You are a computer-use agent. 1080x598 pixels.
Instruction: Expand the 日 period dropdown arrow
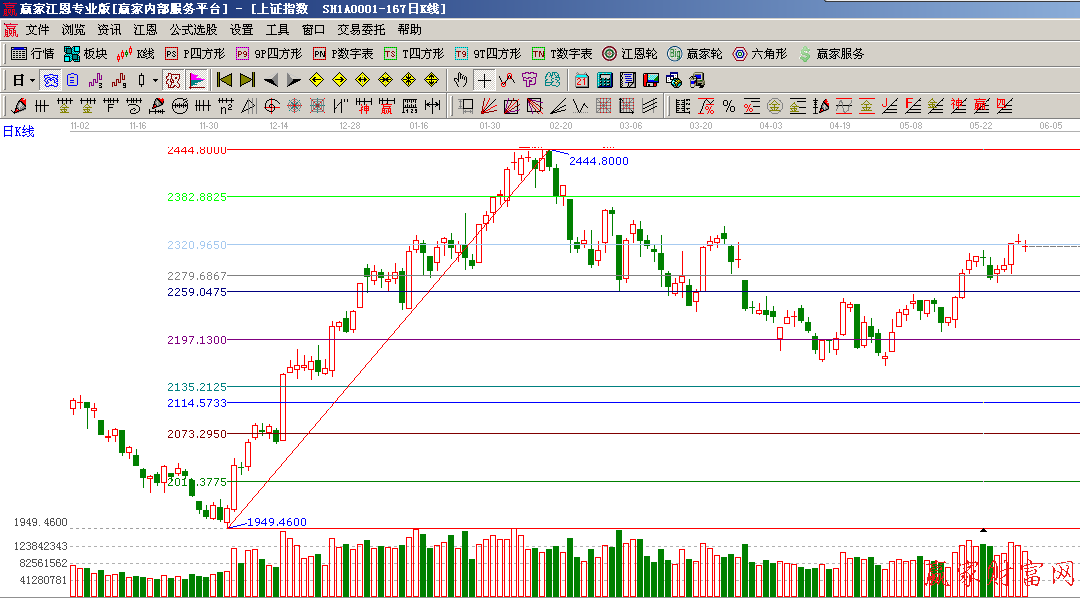(32, 80)
